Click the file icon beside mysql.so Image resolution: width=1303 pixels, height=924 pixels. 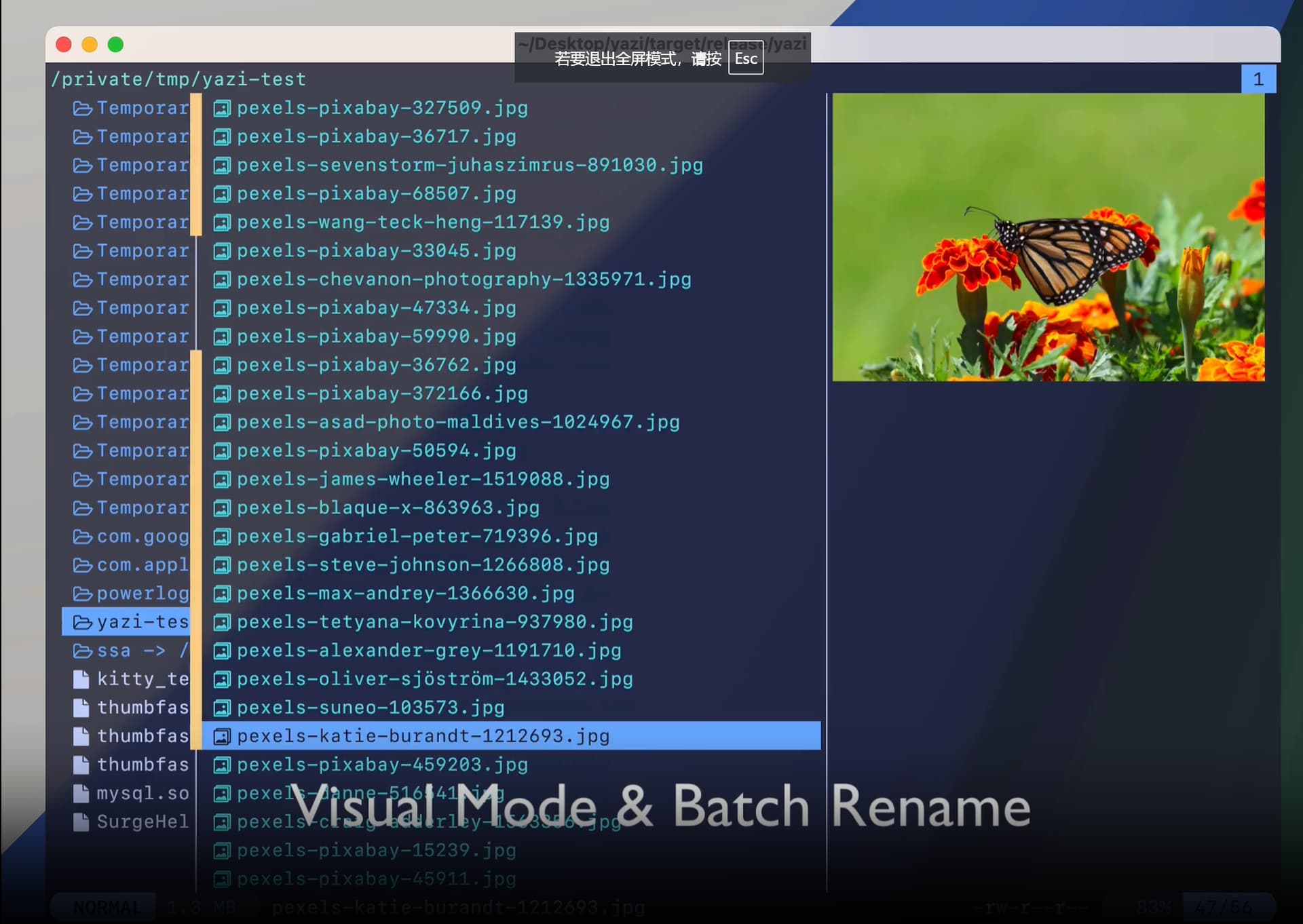click(x=81, y=793)
